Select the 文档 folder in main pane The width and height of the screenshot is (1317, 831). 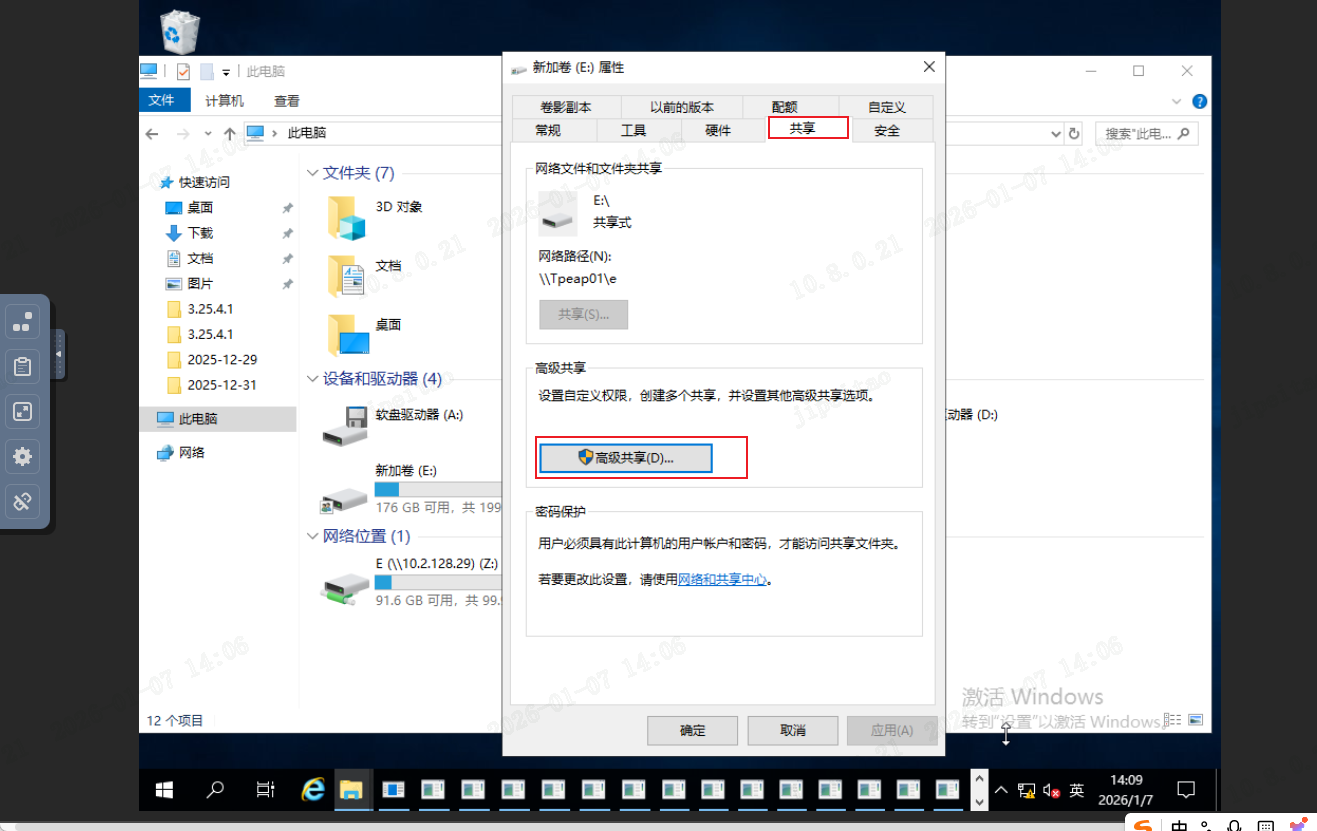tap(347, 276)
